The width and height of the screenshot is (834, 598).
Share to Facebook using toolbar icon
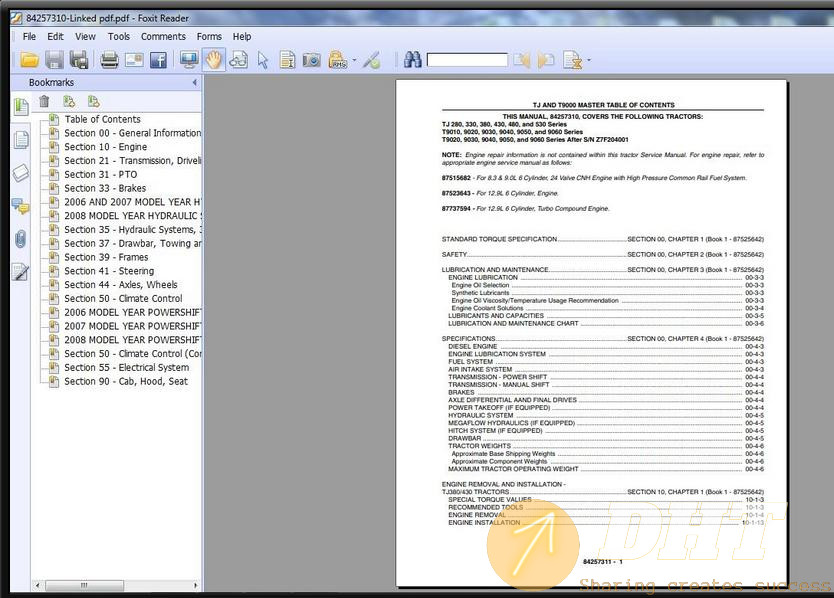(159, 60)
